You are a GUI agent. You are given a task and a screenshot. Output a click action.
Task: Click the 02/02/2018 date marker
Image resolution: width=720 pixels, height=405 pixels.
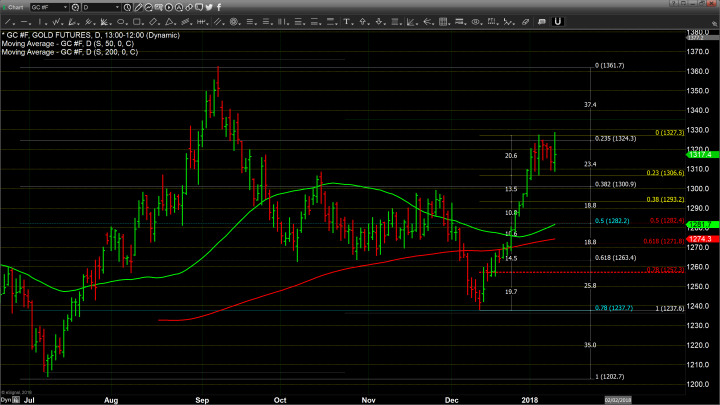[x=618, y=400]
